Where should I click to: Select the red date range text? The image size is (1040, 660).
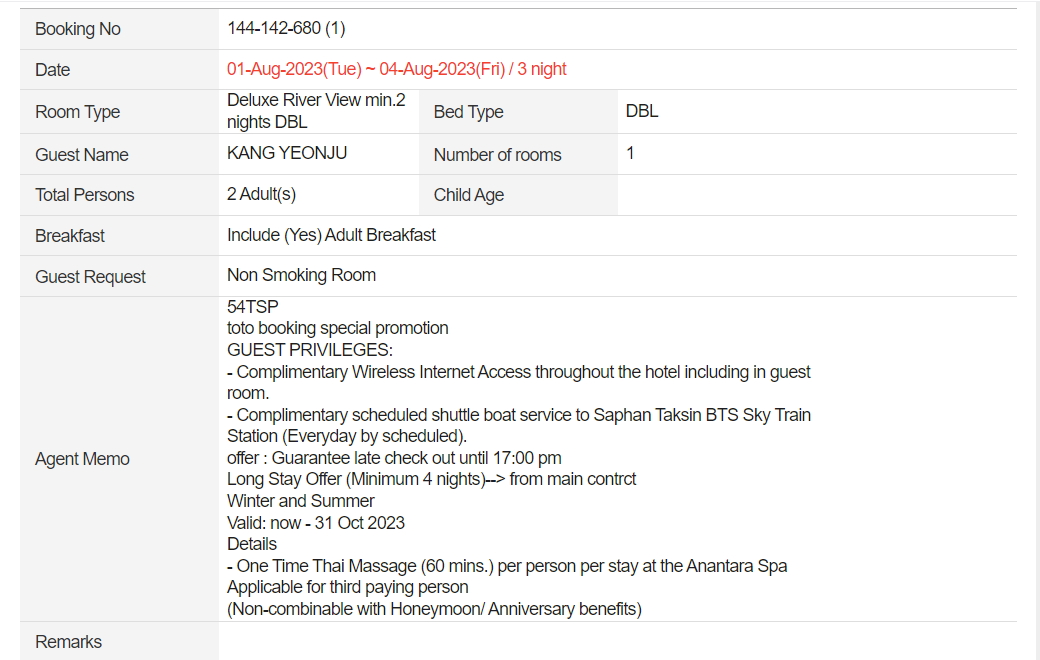click(397, 69)
